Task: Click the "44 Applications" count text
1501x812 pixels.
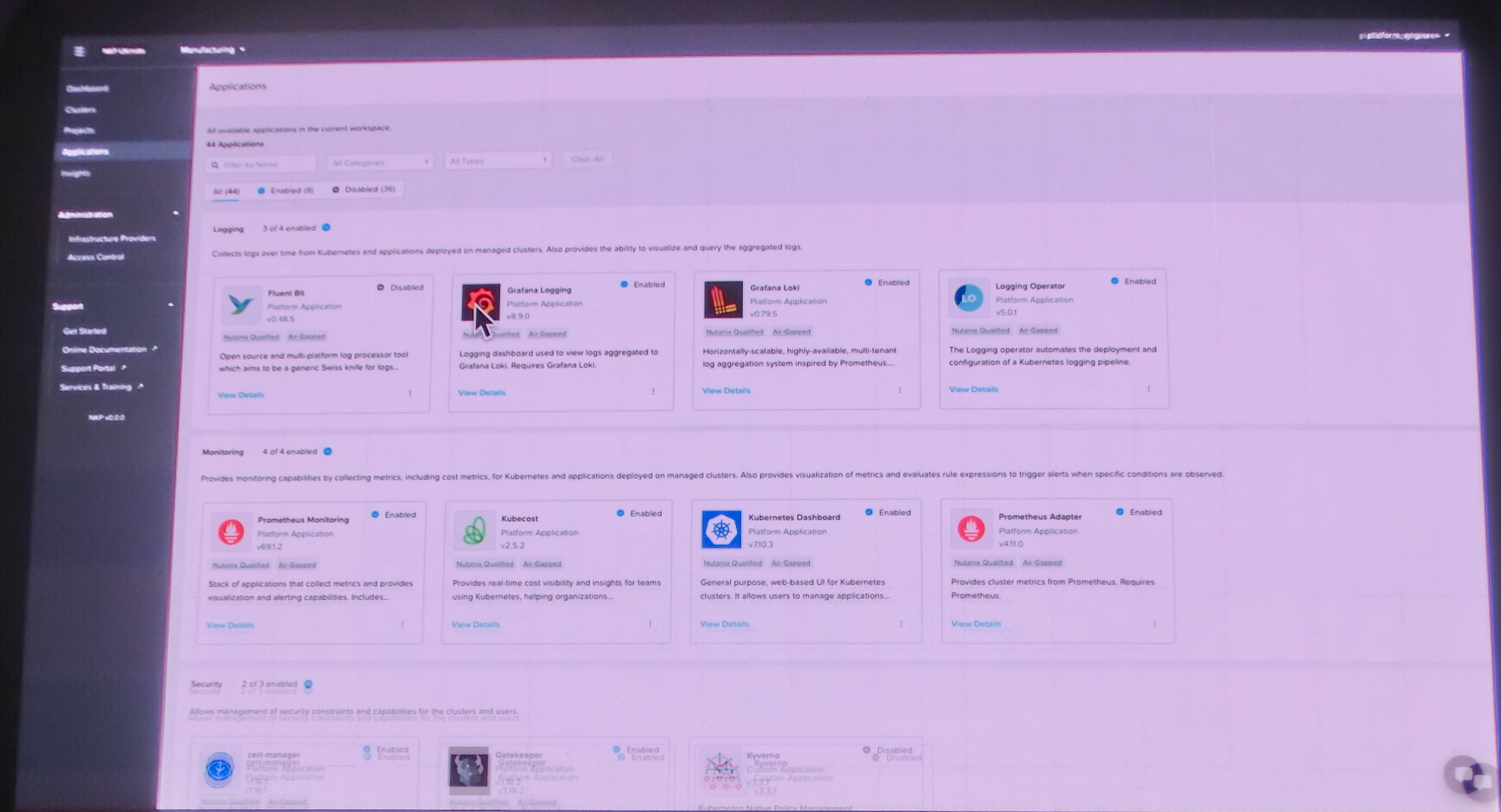Action: pos(235,144)
